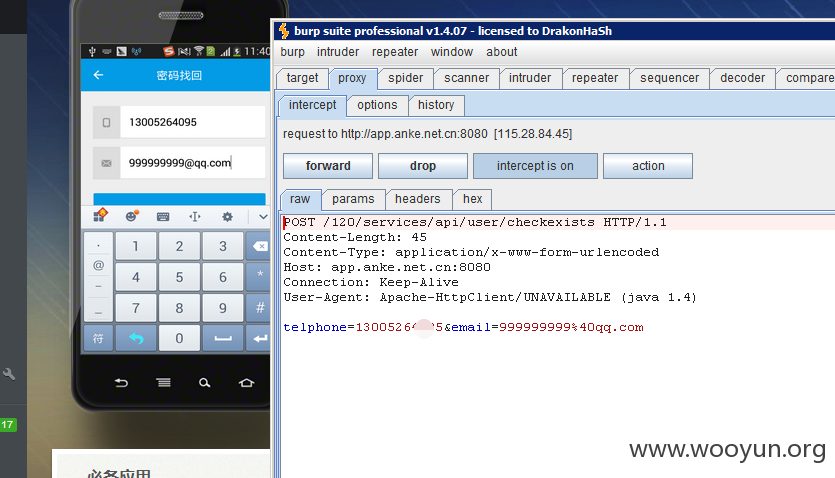Show the raw request view tab
The image size is (835, 478).
pyautogui.click(x=300, y=199)
